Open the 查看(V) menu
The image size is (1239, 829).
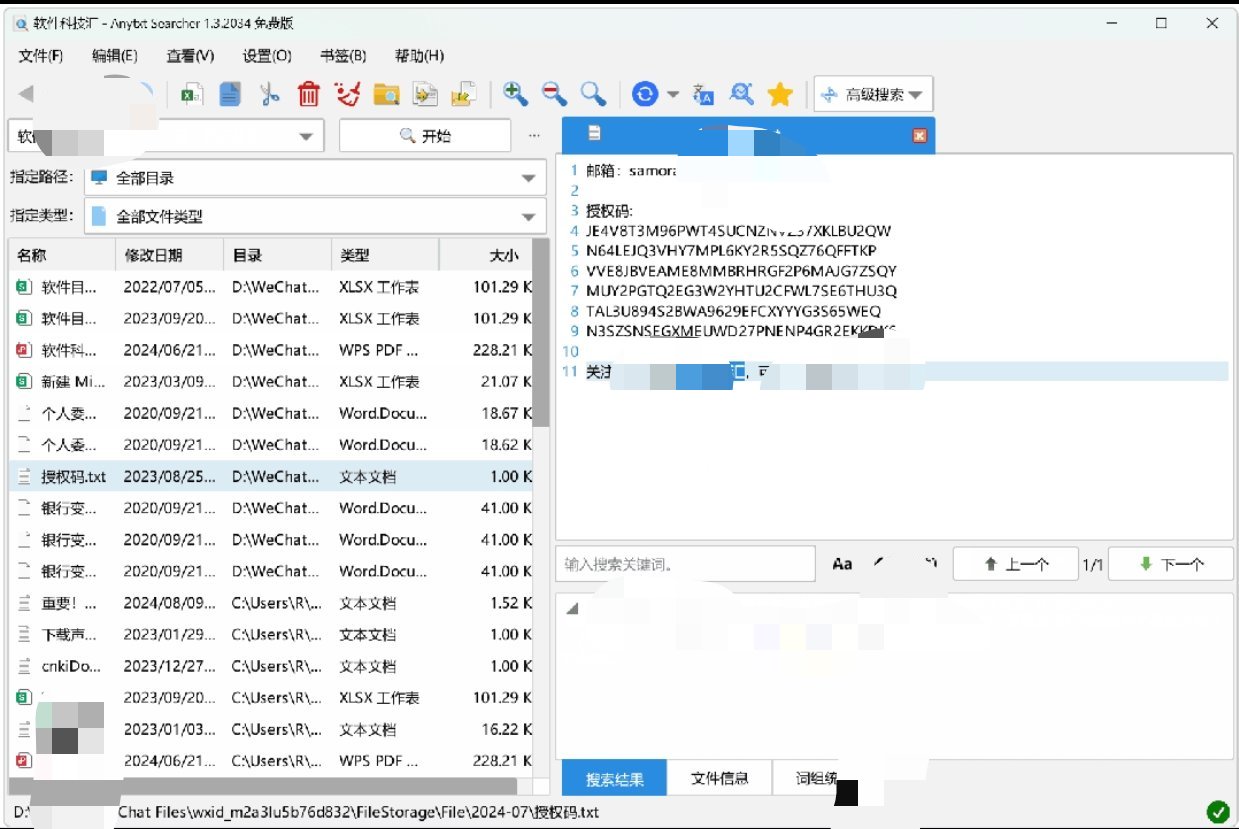(190, 56)
